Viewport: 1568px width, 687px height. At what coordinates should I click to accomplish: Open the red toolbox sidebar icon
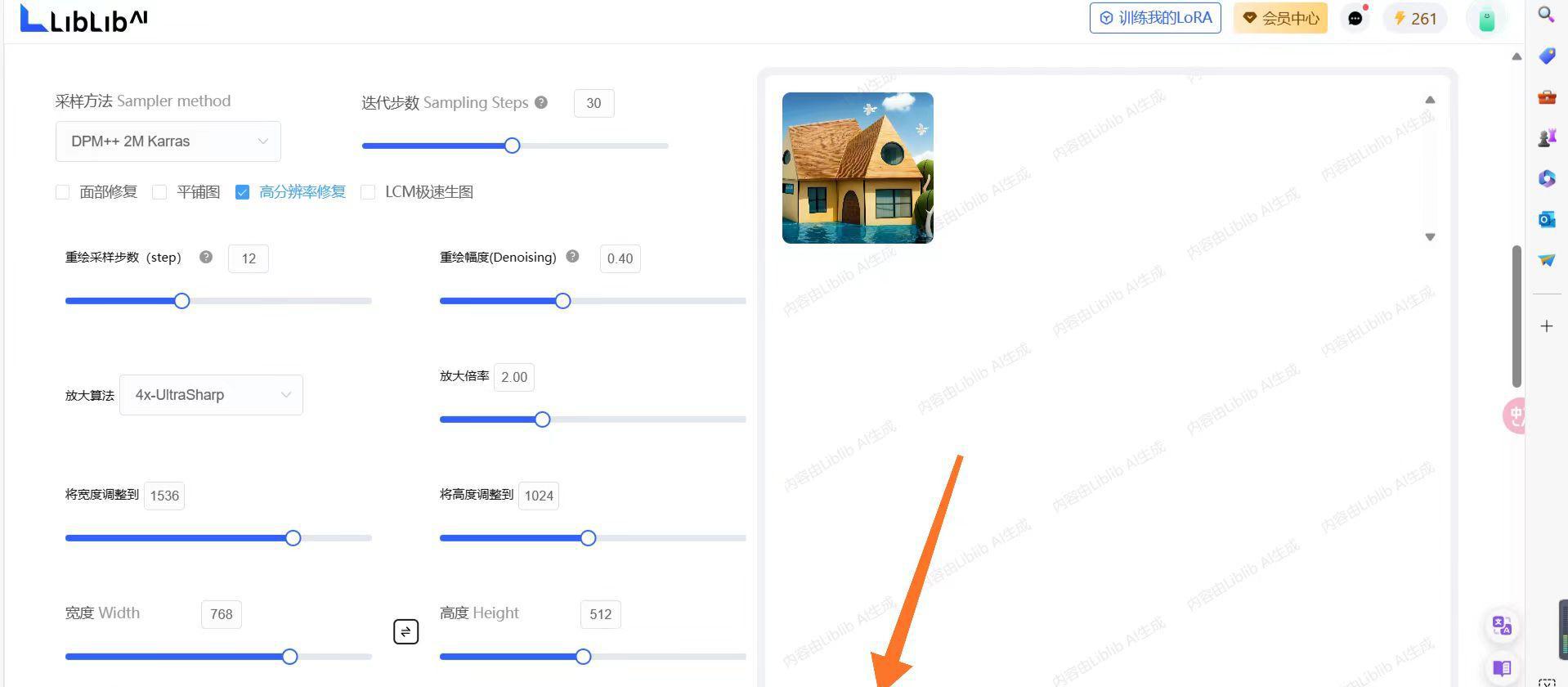coord(1546,97)
